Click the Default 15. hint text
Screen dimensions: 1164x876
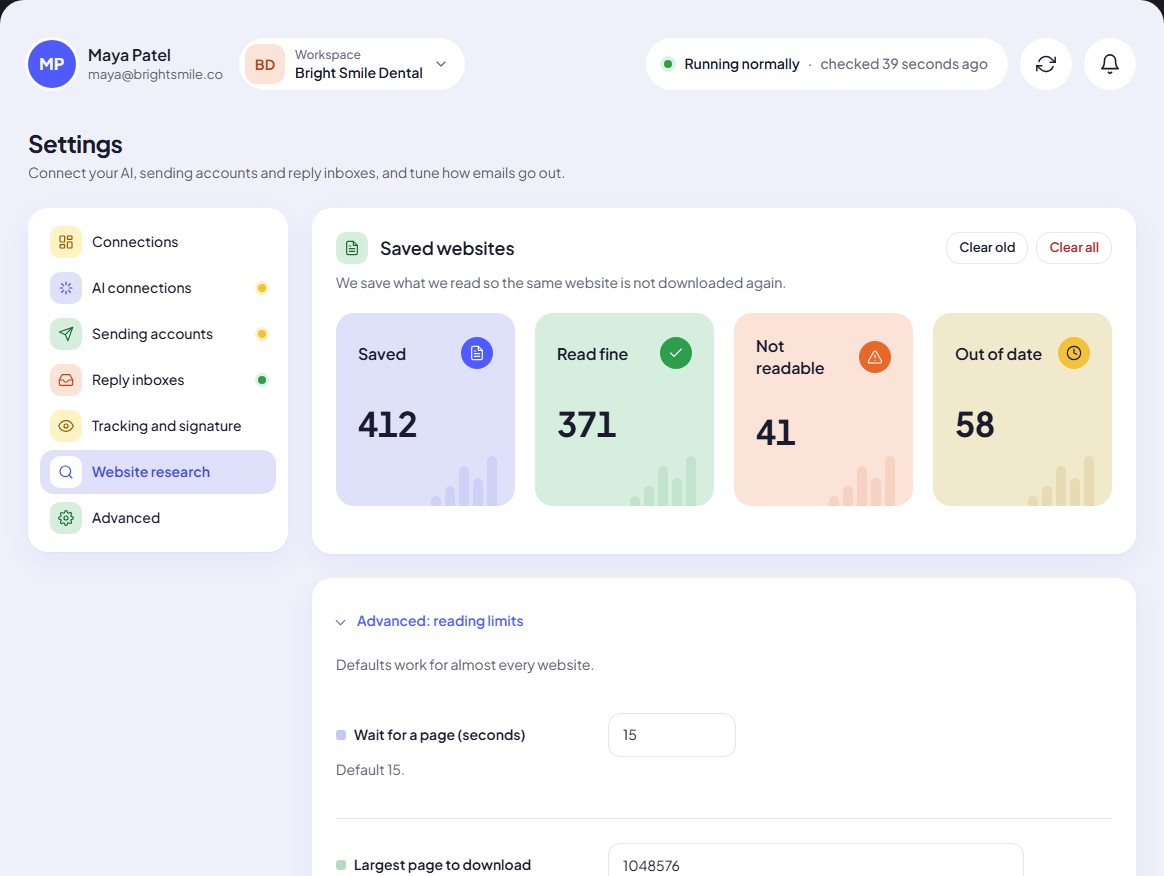coord(370,770)
